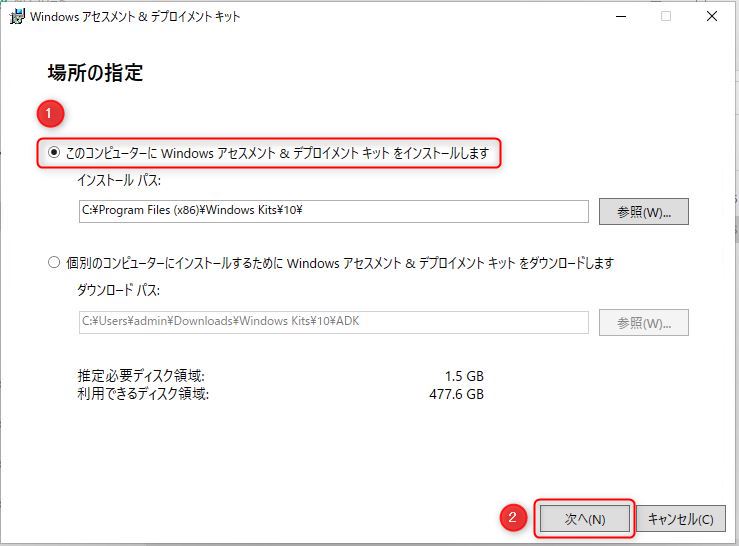Click the disabled download path field containing Users\admin\Downloads
Screen dimensions: 739x546
coord(334,322)
